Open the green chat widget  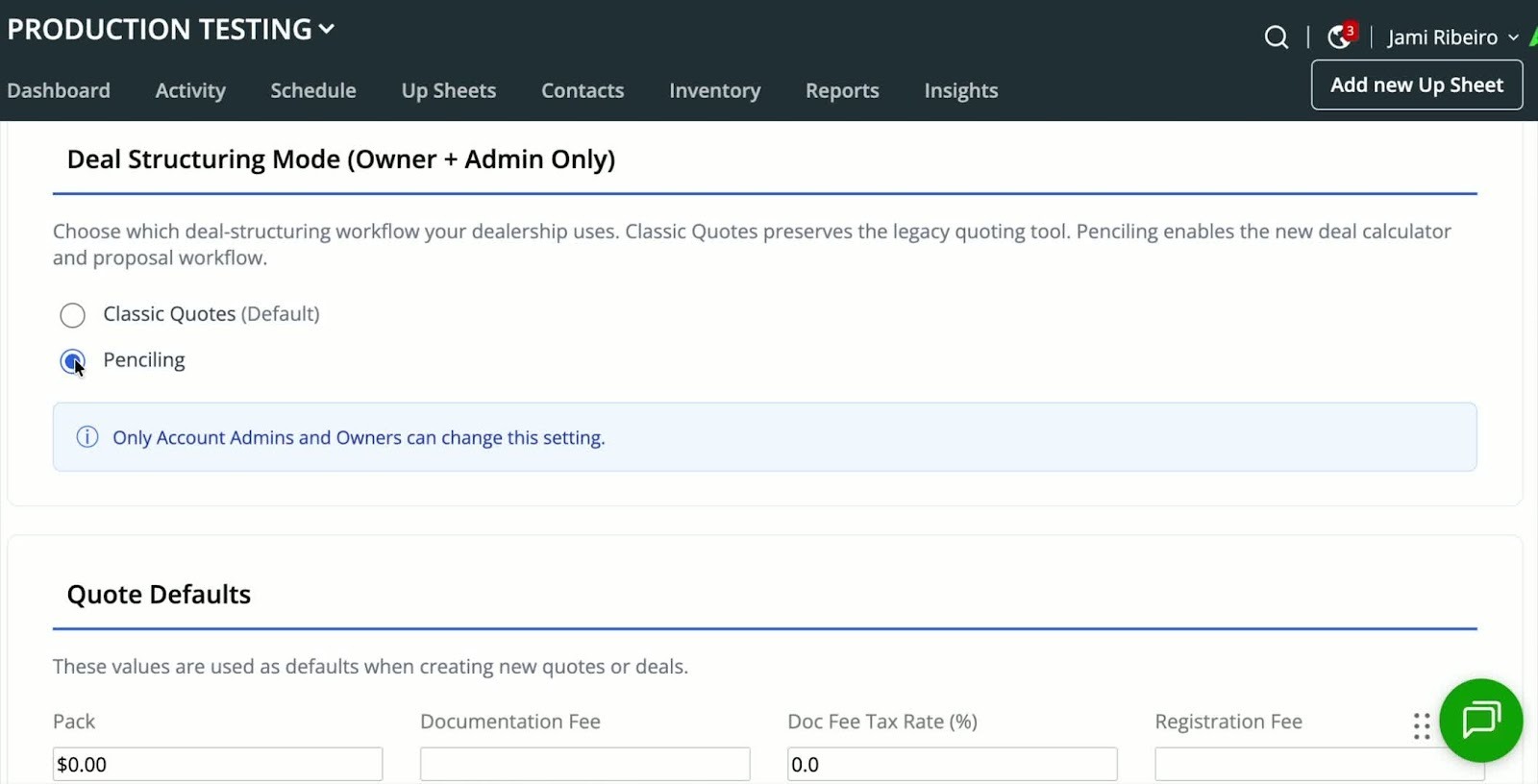click(1480, 720)
